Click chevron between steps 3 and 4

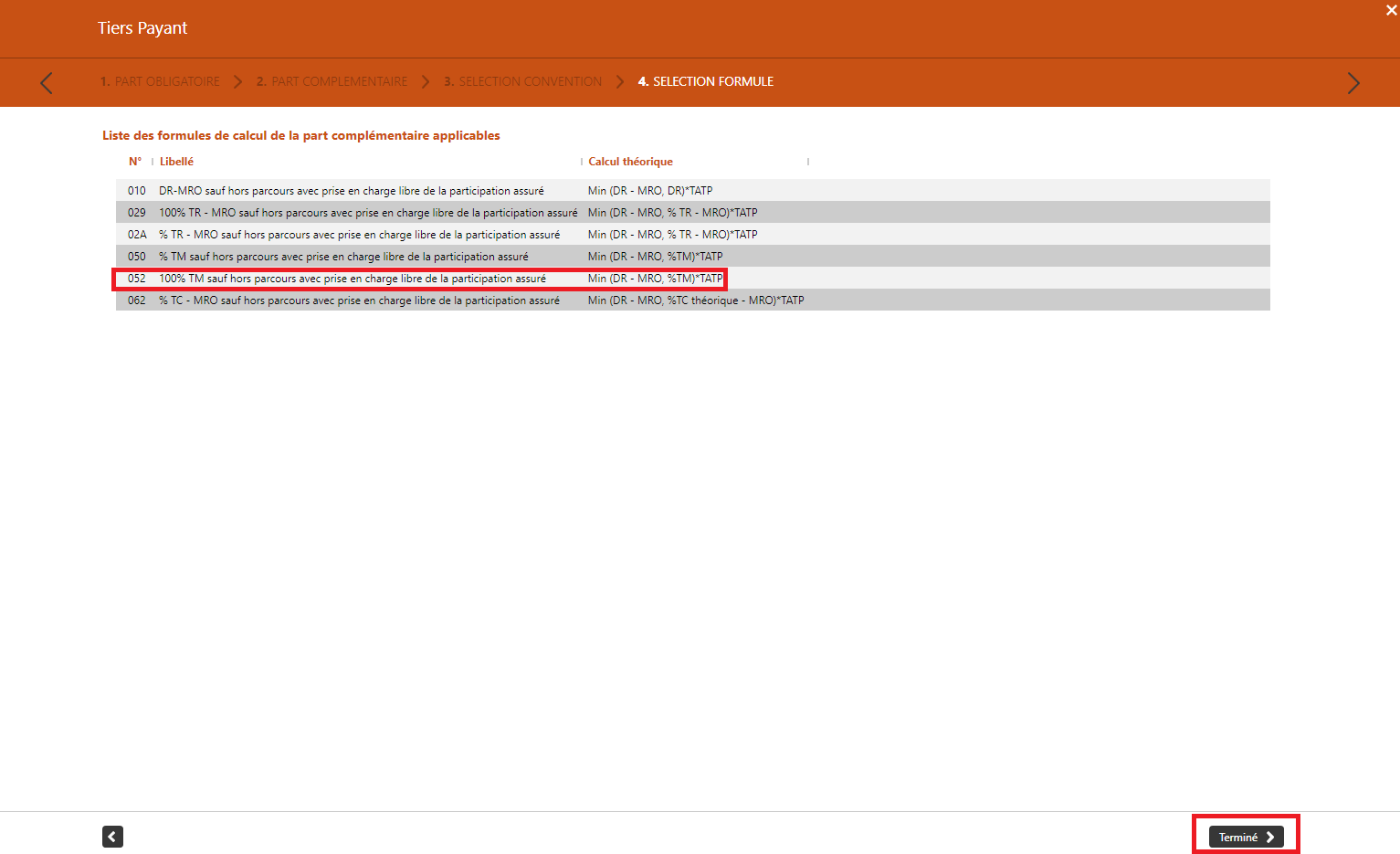[620, 82]
